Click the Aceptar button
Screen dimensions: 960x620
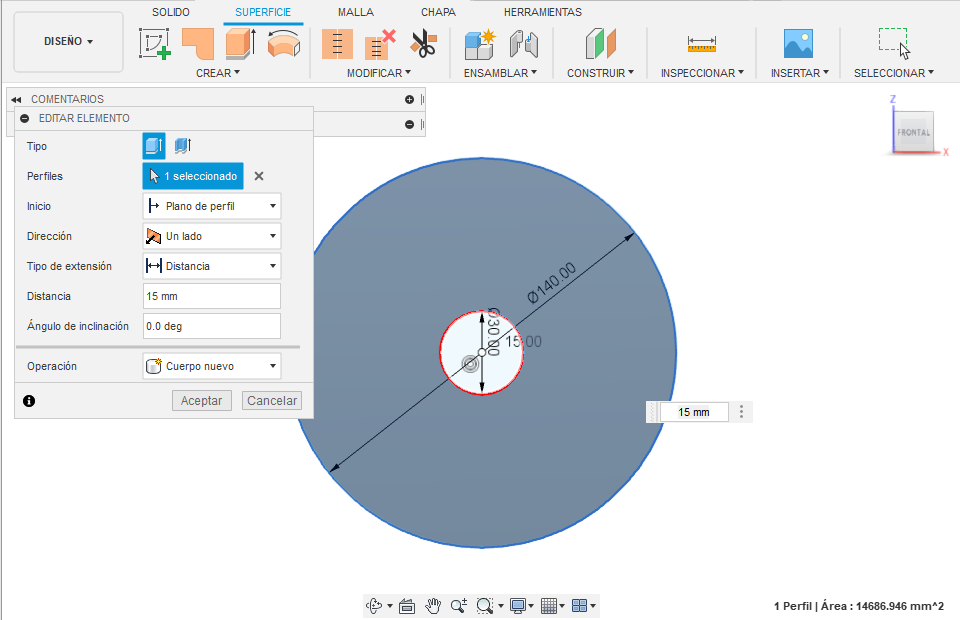coord(201,400)
